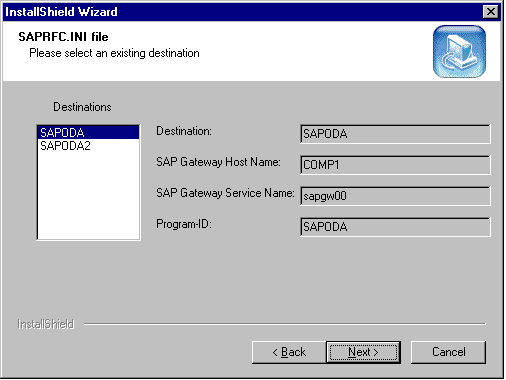Cancel the InstallShield Wizard
This screenshot has height=380, width=506.
(448, 352)
